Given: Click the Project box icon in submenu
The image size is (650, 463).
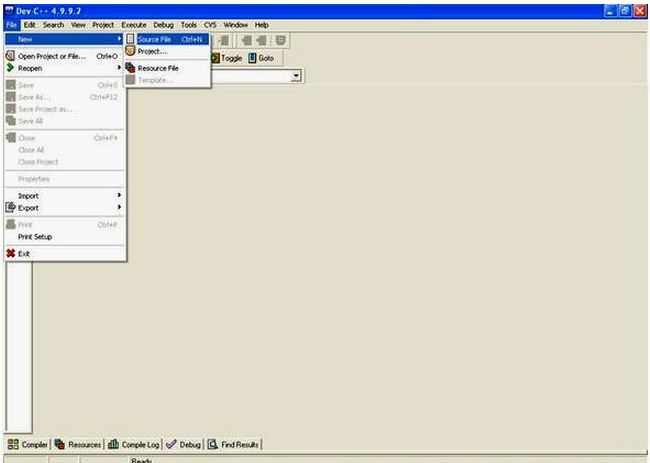Looking at the screenshot, I should [131, 51].
